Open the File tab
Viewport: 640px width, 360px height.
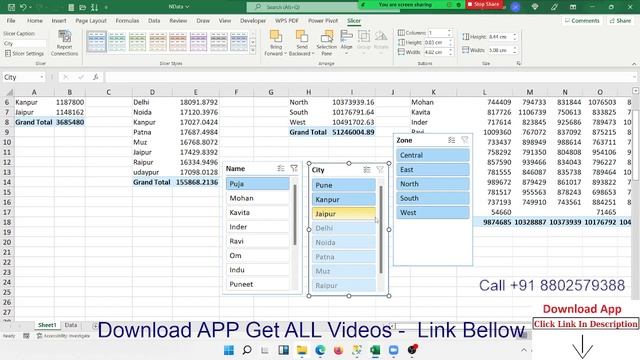11,20
